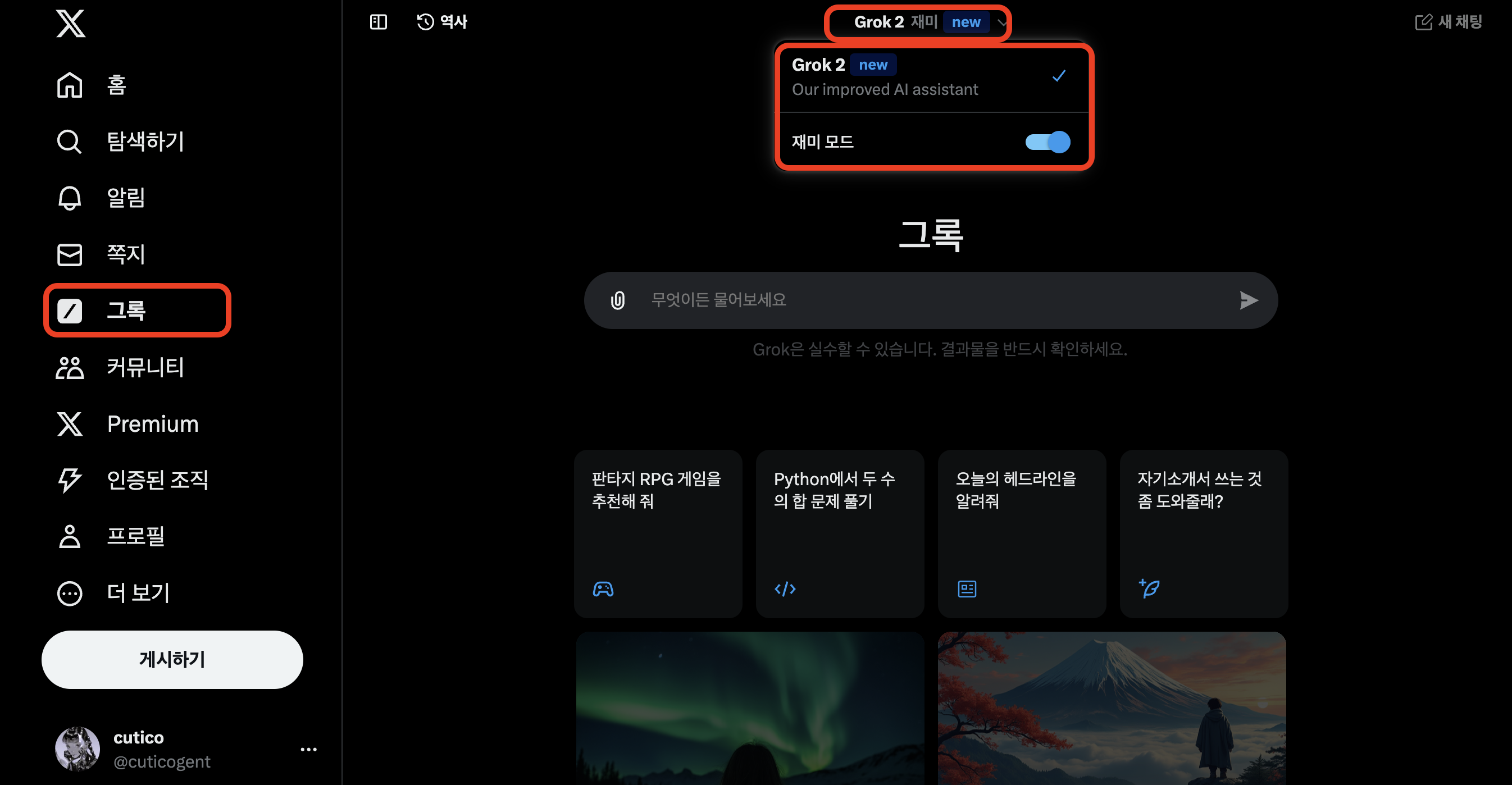The image size is (1512, 785).
Task: Click the newspaper headline icon
Action: click(967, 588)
